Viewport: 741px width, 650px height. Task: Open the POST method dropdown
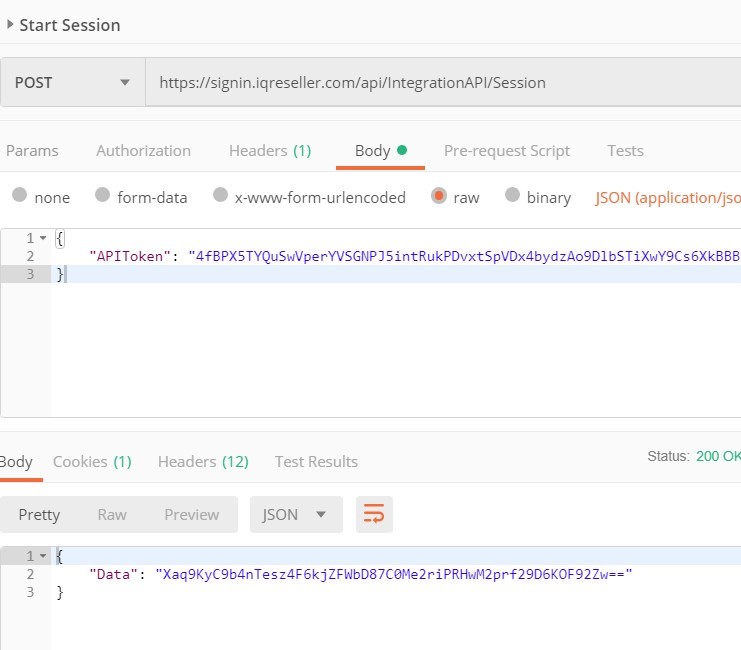tap(73, 83)
